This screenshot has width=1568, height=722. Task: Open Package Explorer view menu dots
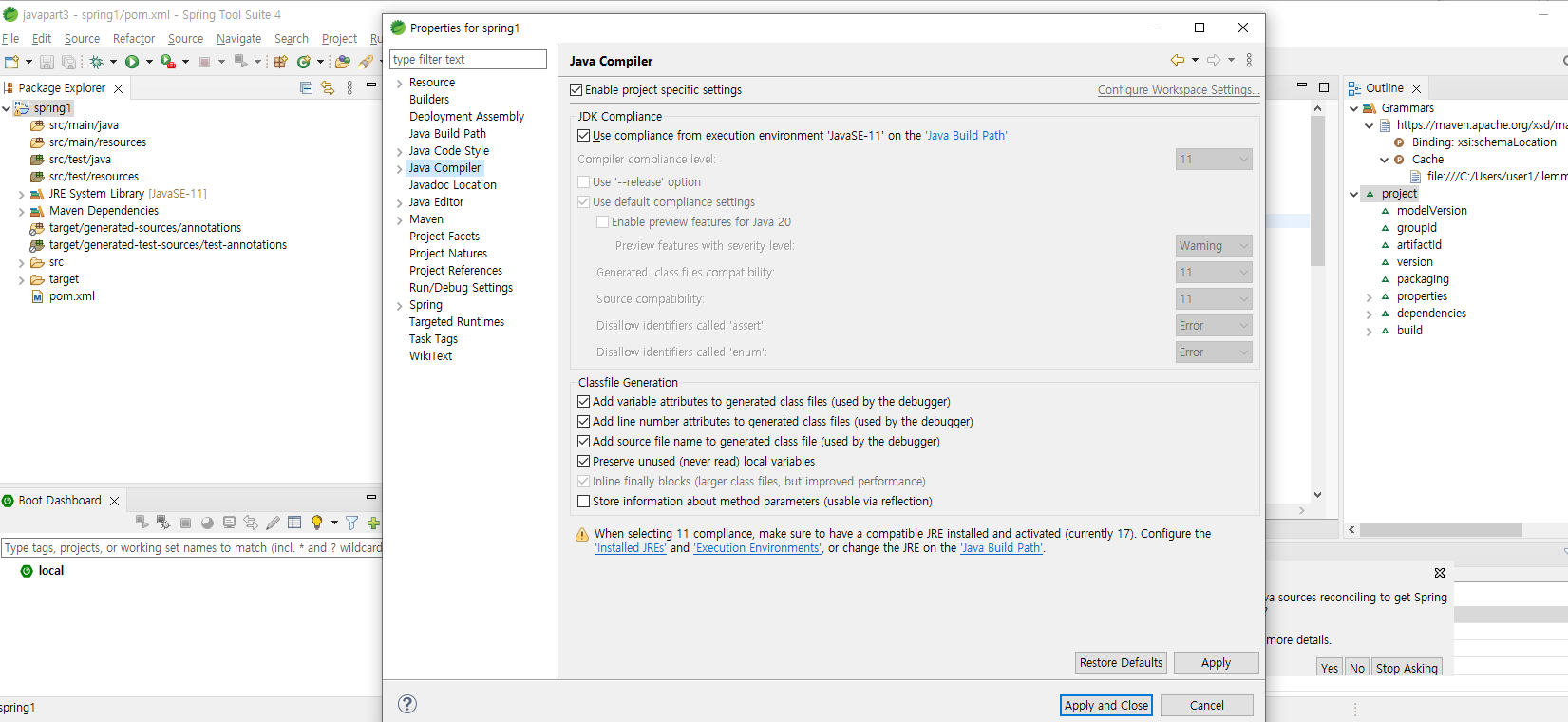[349, 87]
